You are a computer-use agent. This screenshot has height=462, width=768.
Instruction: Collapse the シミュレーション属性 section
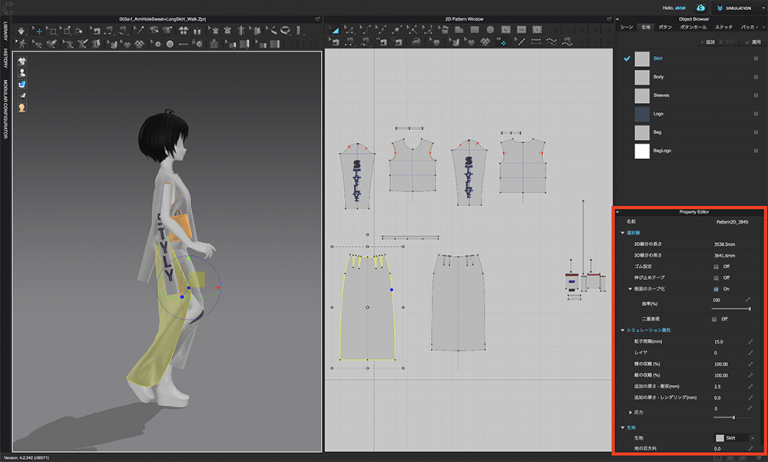pyautogui.click(x=623, y=330)
